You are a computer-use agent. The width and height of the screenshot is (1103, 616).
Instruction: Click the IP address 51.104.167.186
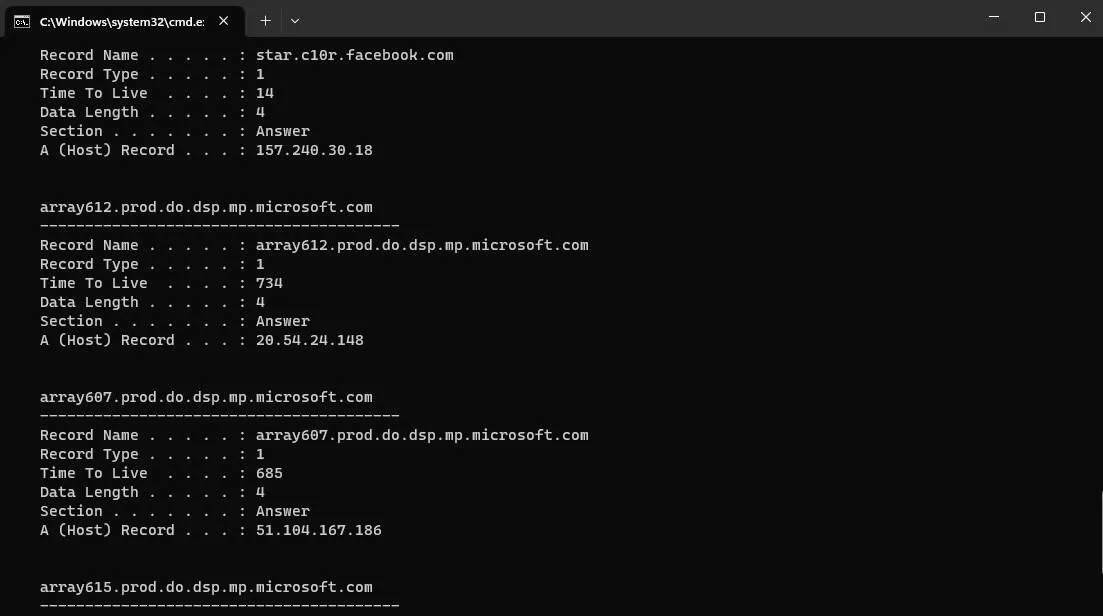319,530
